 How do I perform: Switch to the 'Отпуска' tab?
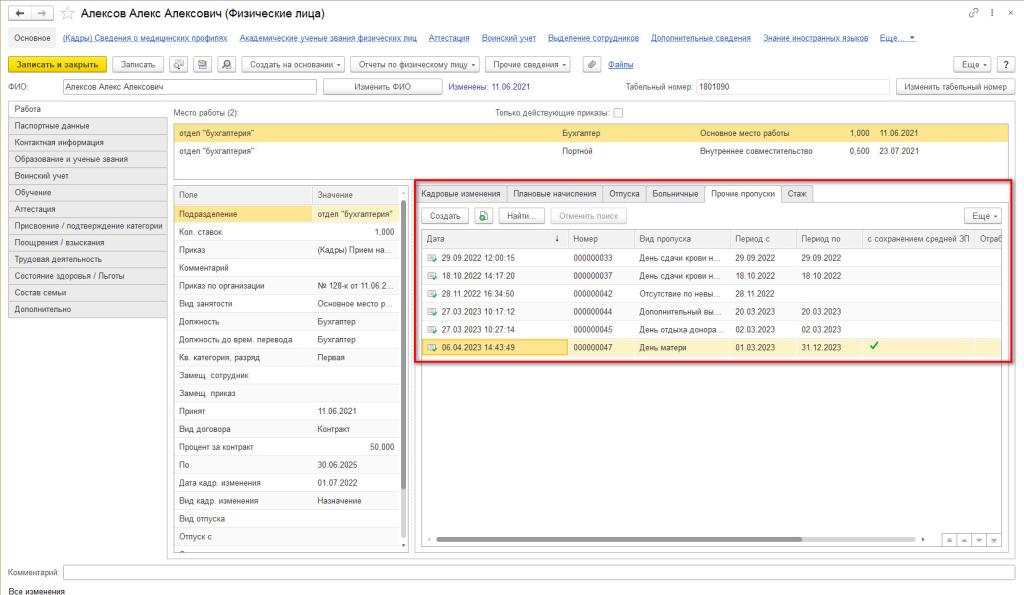(x=624, y=194)
